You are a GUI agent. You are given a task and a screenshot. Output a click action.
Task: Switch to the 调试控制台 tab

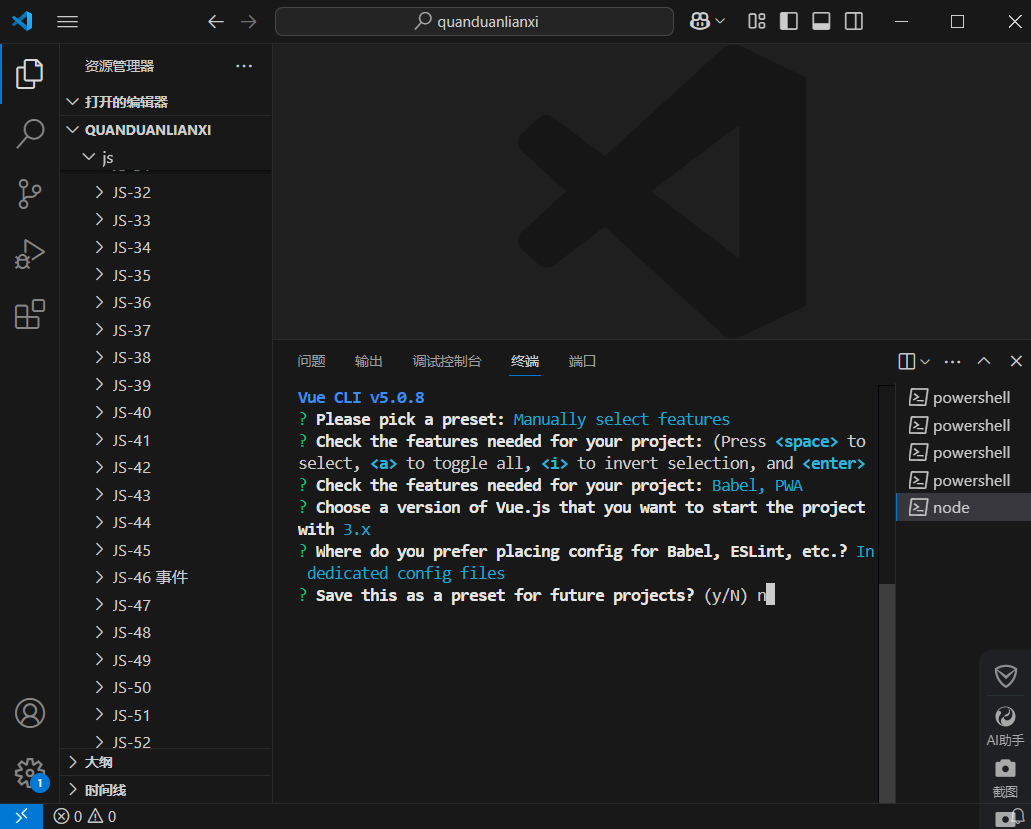(447, 361)
